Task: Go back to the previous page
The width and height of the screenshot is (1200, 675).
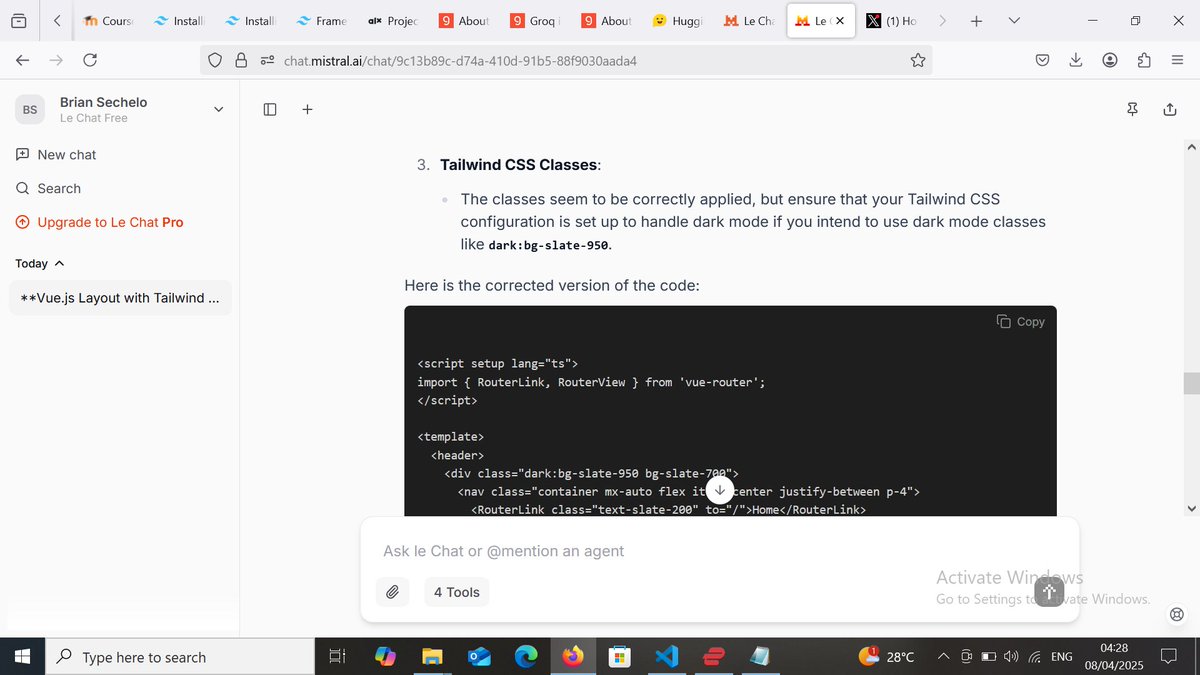Action: click(22, 60)
